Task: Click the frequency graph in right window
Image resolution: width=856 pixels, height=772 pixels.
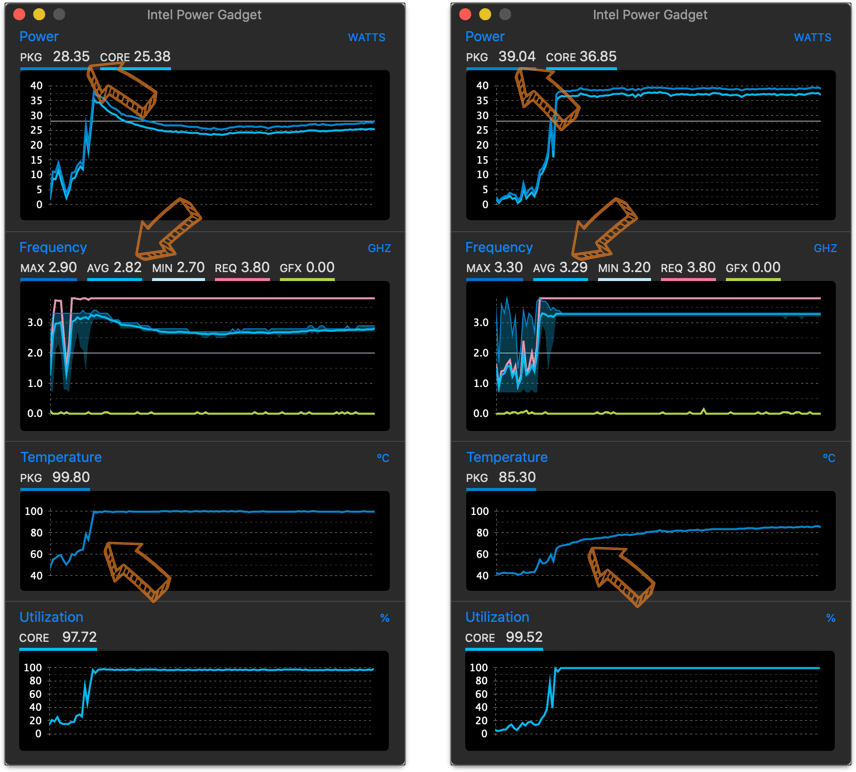Action: click(651, 356)
